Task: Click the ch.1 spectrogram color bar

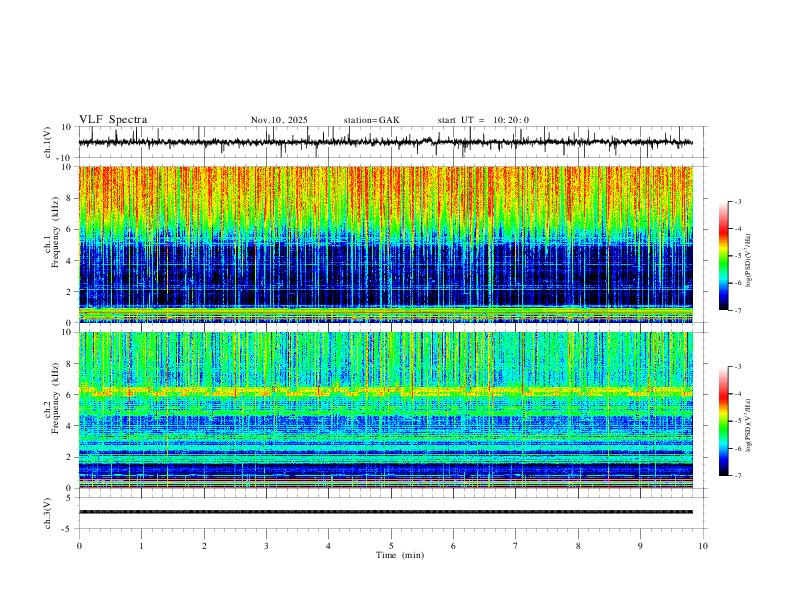Action: (x=724, y=256)
